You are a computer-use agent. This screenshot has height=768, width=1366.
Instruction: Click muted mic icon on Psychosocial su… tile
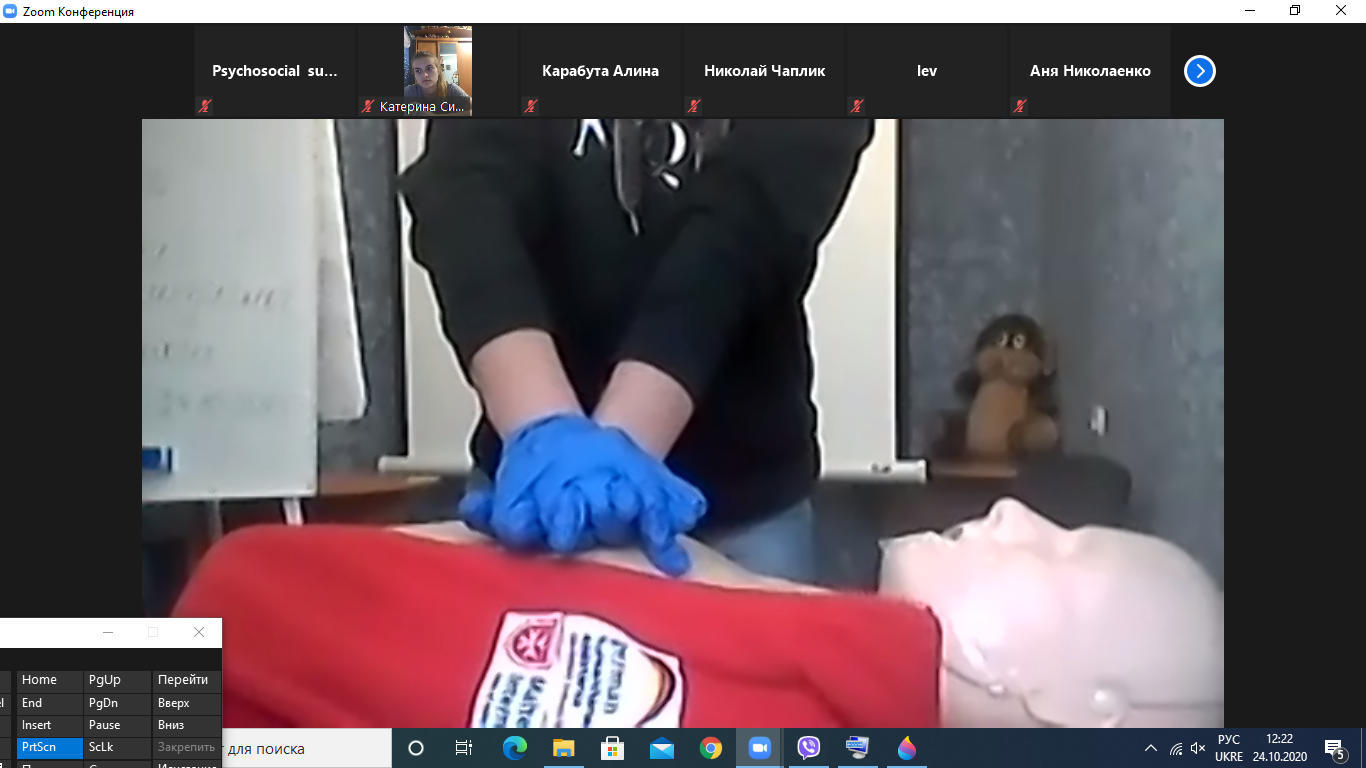[x=204, y=106]
